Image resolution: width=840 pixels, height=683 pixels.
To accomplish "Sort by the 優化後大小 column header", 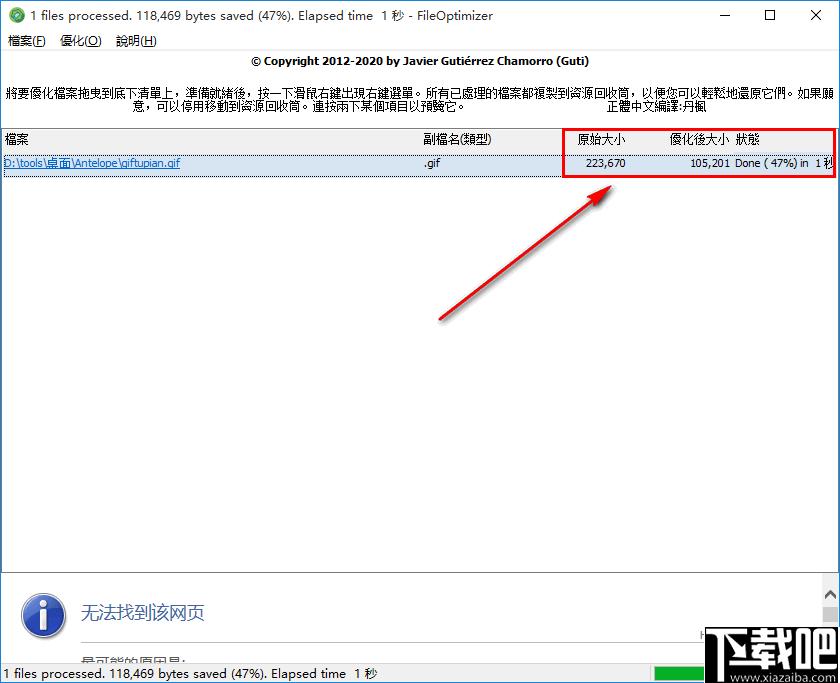I will pyautogui.click(x=699, y=139).
